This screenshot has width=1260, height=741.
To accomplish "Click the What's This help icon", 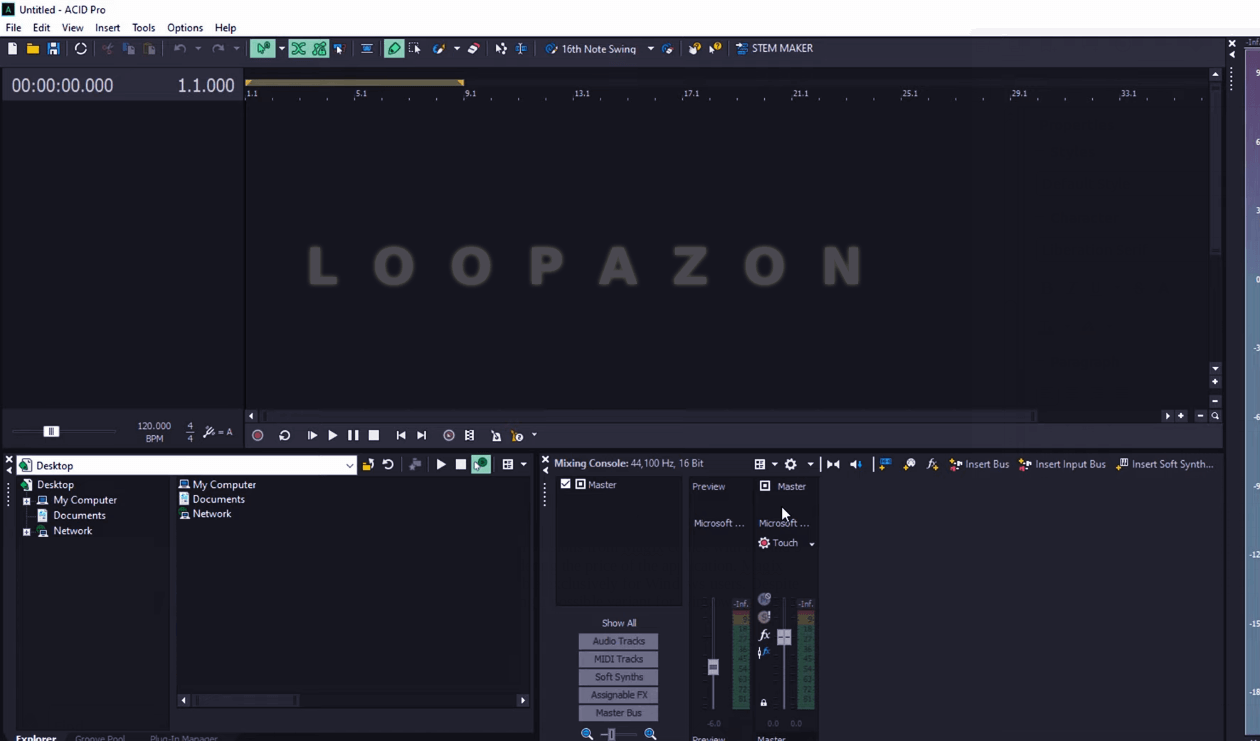I will point(715,48).
